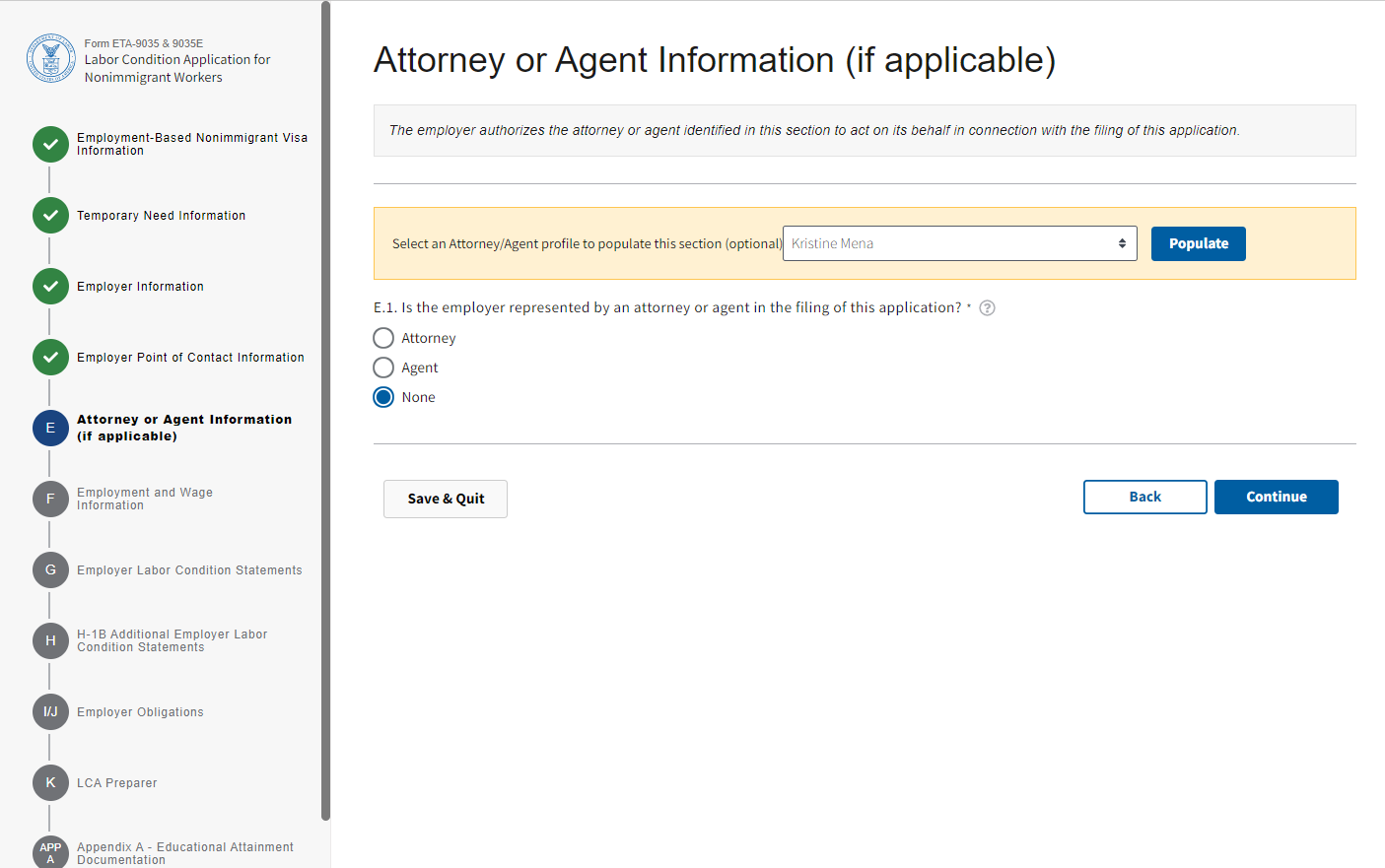Viewport: 1385px width, 868px height.
Task: Open H-1B Additional Employer Labor Condition Statements
Action: tap(172, 640)
